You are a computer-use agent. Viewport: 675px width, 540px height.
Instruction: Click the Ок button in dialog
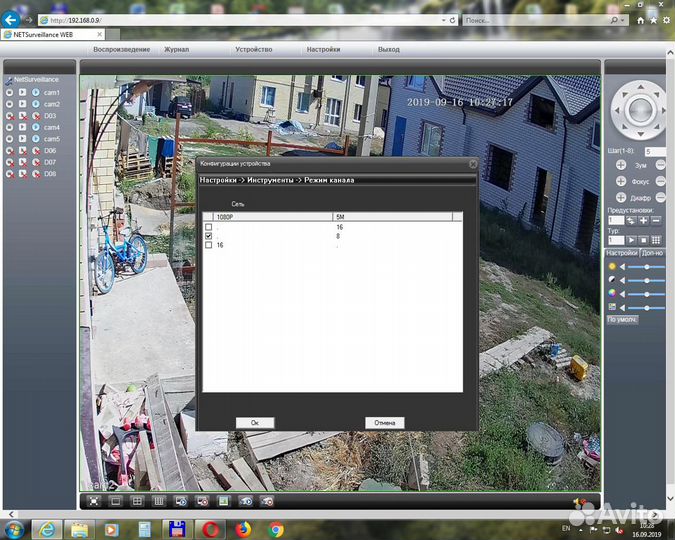pyautogui.click(x=254, y=422)
